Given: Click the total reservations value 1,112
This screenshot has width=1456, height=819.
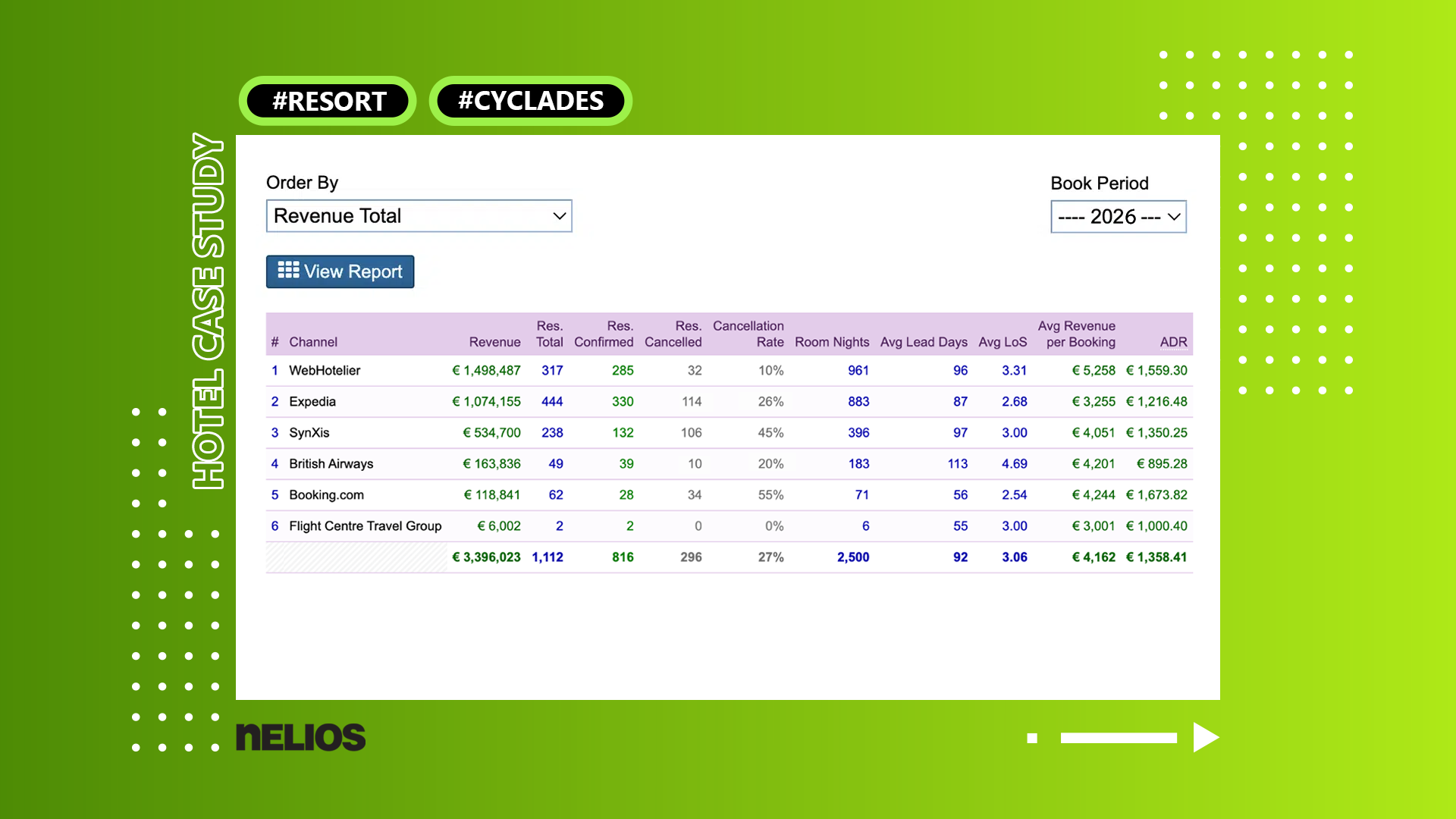Looking at the screenshot, I should pos(548,557).
